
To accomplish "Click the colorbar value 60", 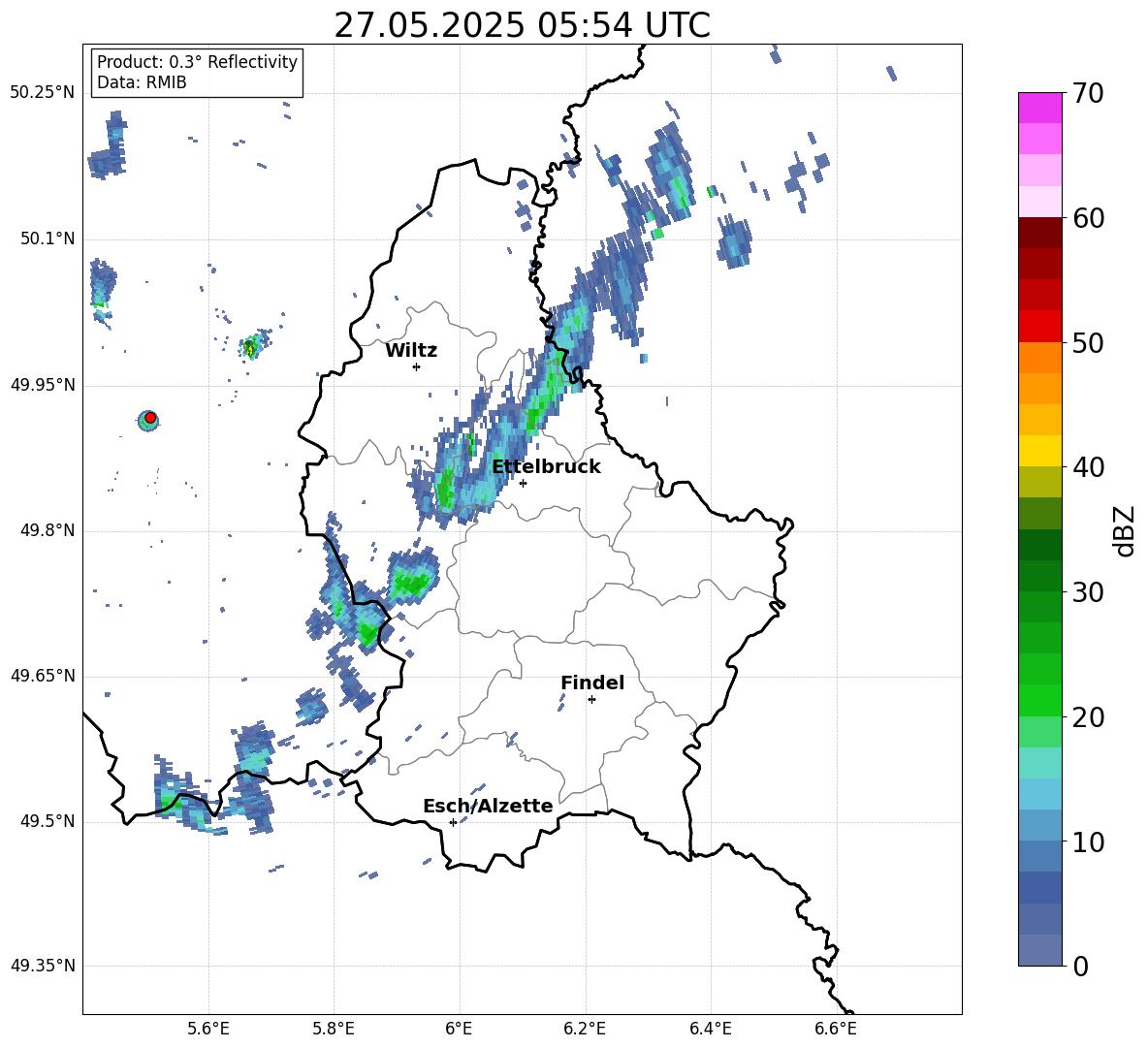I will coord(1087,218).
